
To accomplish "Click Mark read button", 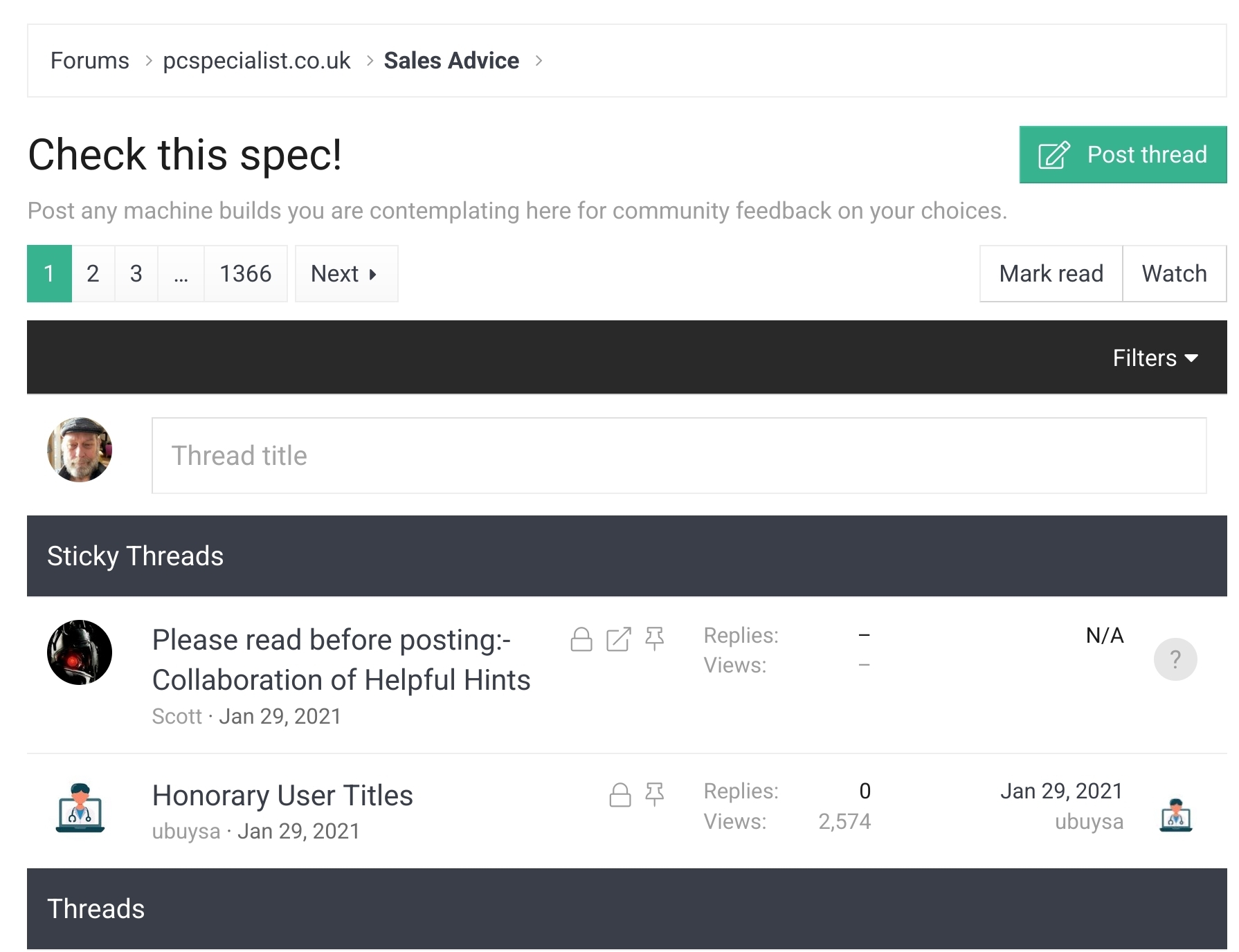I will 1051,273.
